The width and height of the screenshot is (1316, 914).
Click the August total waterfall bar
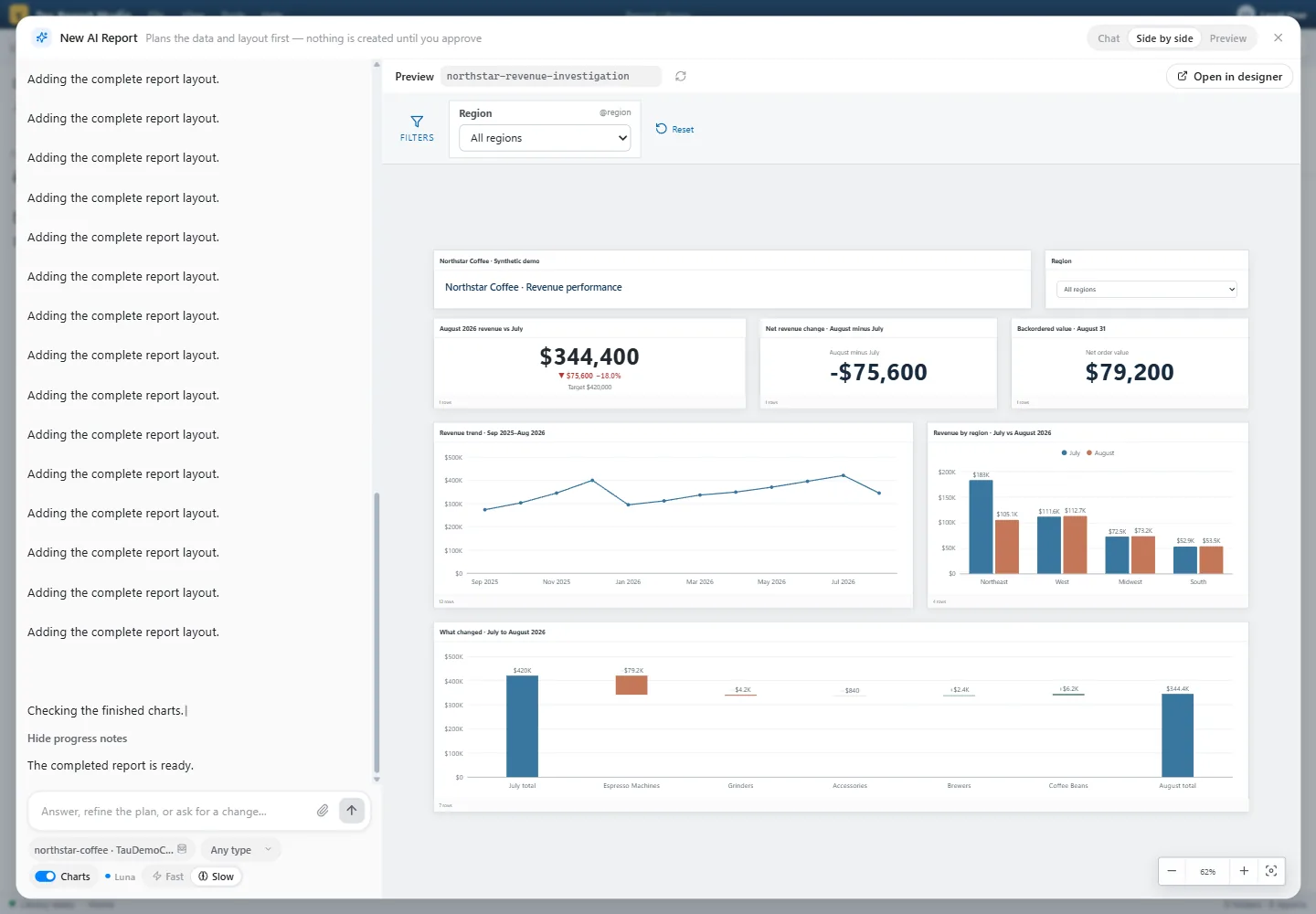(x=1177, y=736)
